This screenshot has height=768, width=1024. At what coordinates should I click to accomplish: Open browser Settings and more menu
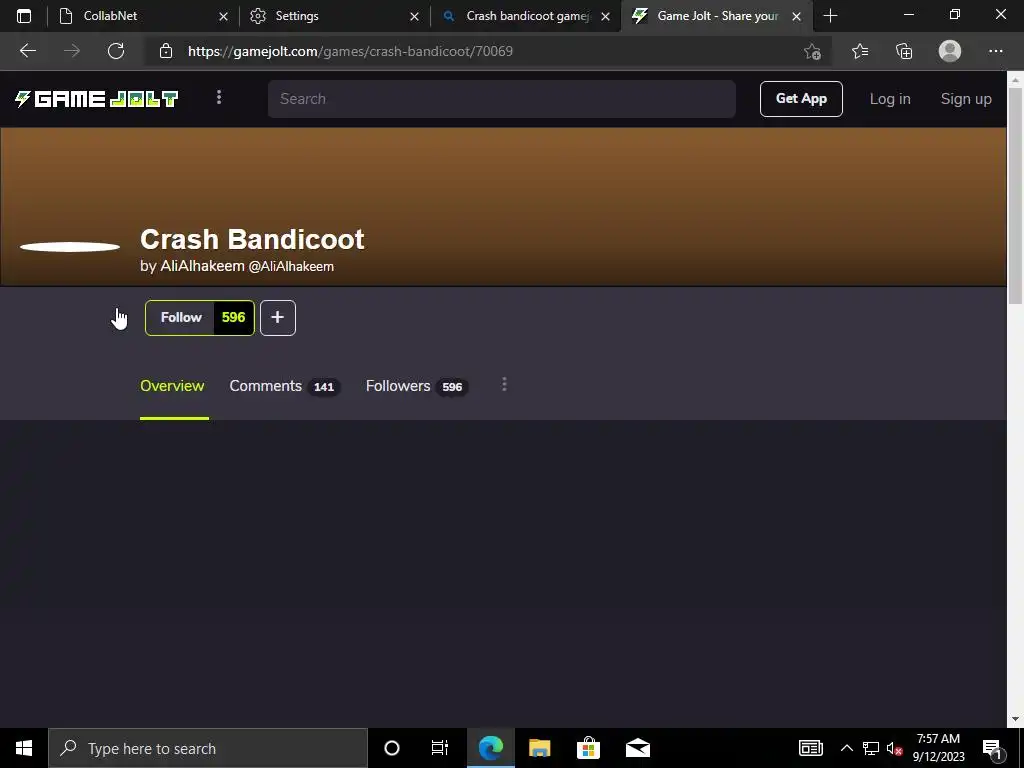(995, 51)
